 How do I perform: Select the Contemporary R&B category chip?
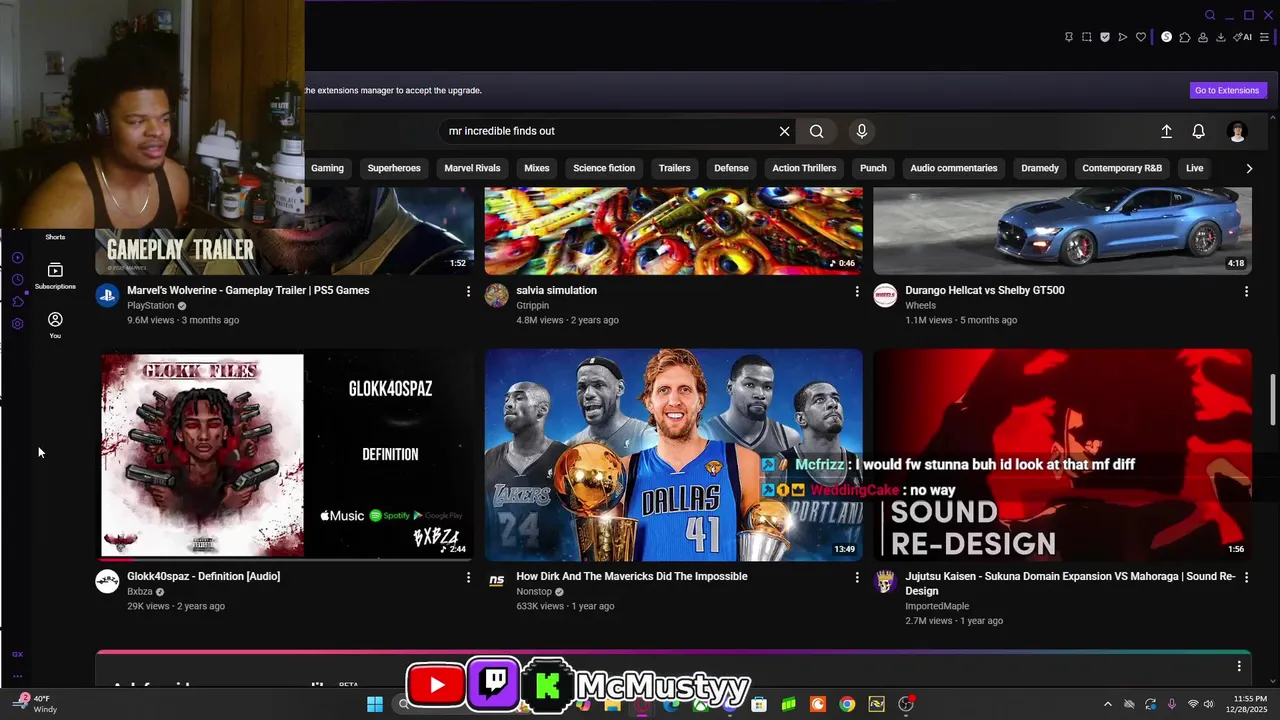point(1122,168)
